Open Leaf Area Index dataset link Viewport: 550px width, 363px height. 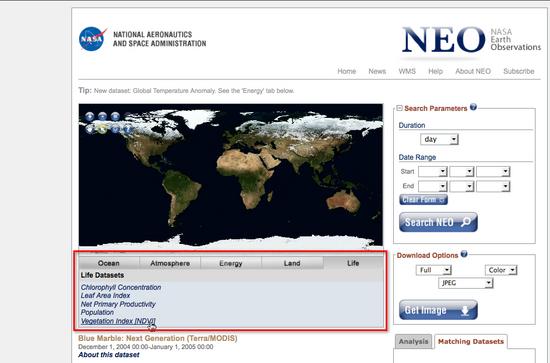105,296
